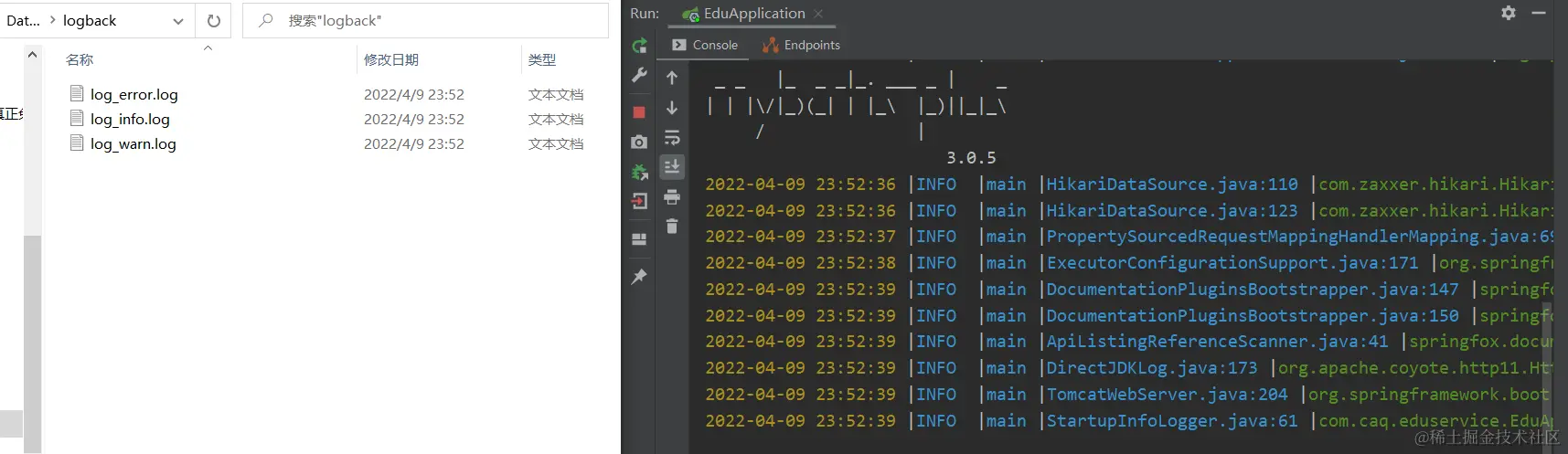Click 文本文档 type of log_warn.log
The image size is (1568, 454).
(556, 143)
